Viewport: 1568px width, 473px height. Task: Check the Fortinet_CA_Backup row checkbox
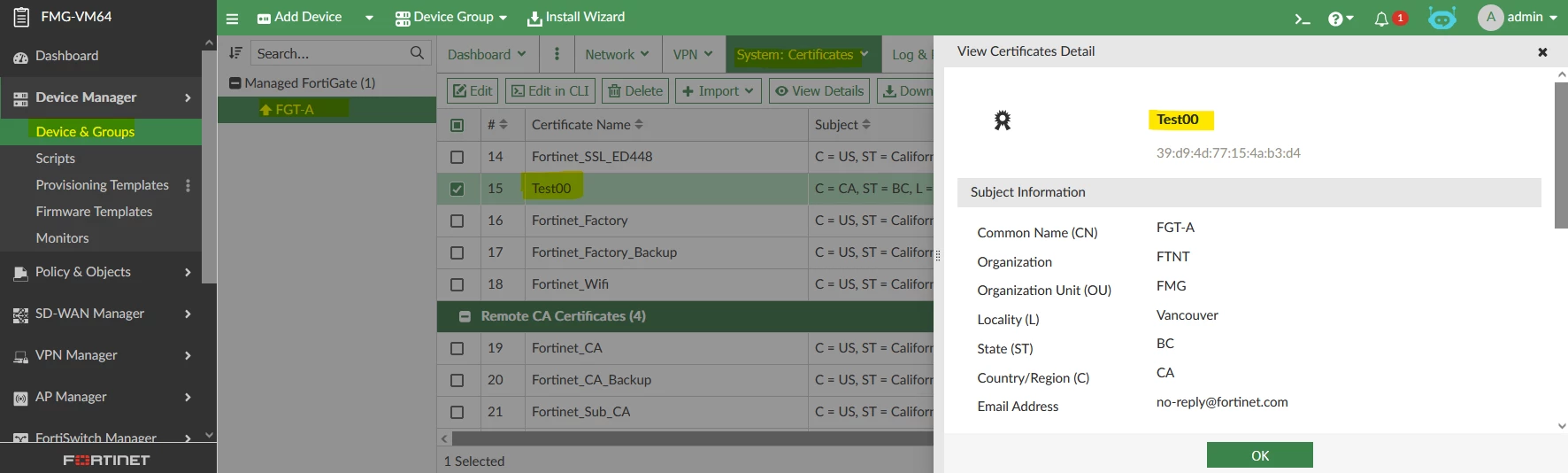(x=457, y=380)
